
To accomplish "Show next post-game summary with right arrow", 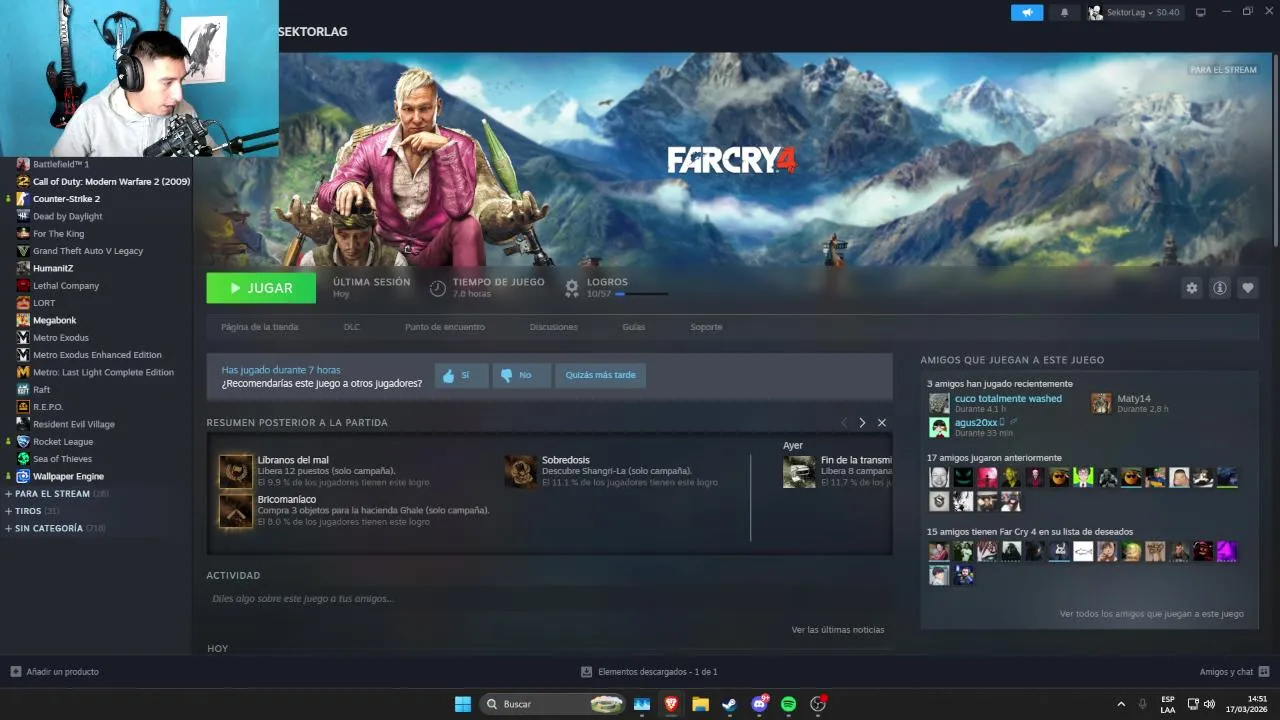I will 862,423.
